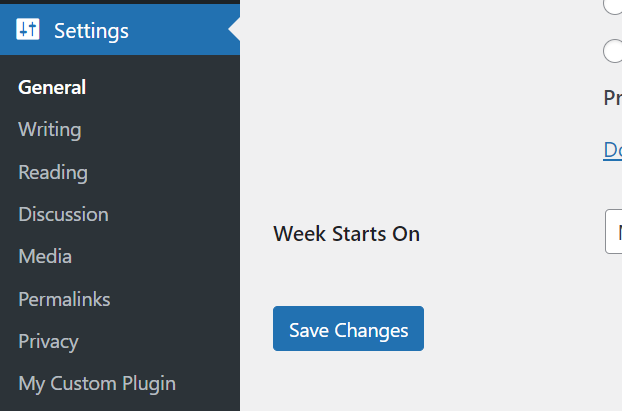
Task: Click the Week Starts On label
Action: click(346, 234)
